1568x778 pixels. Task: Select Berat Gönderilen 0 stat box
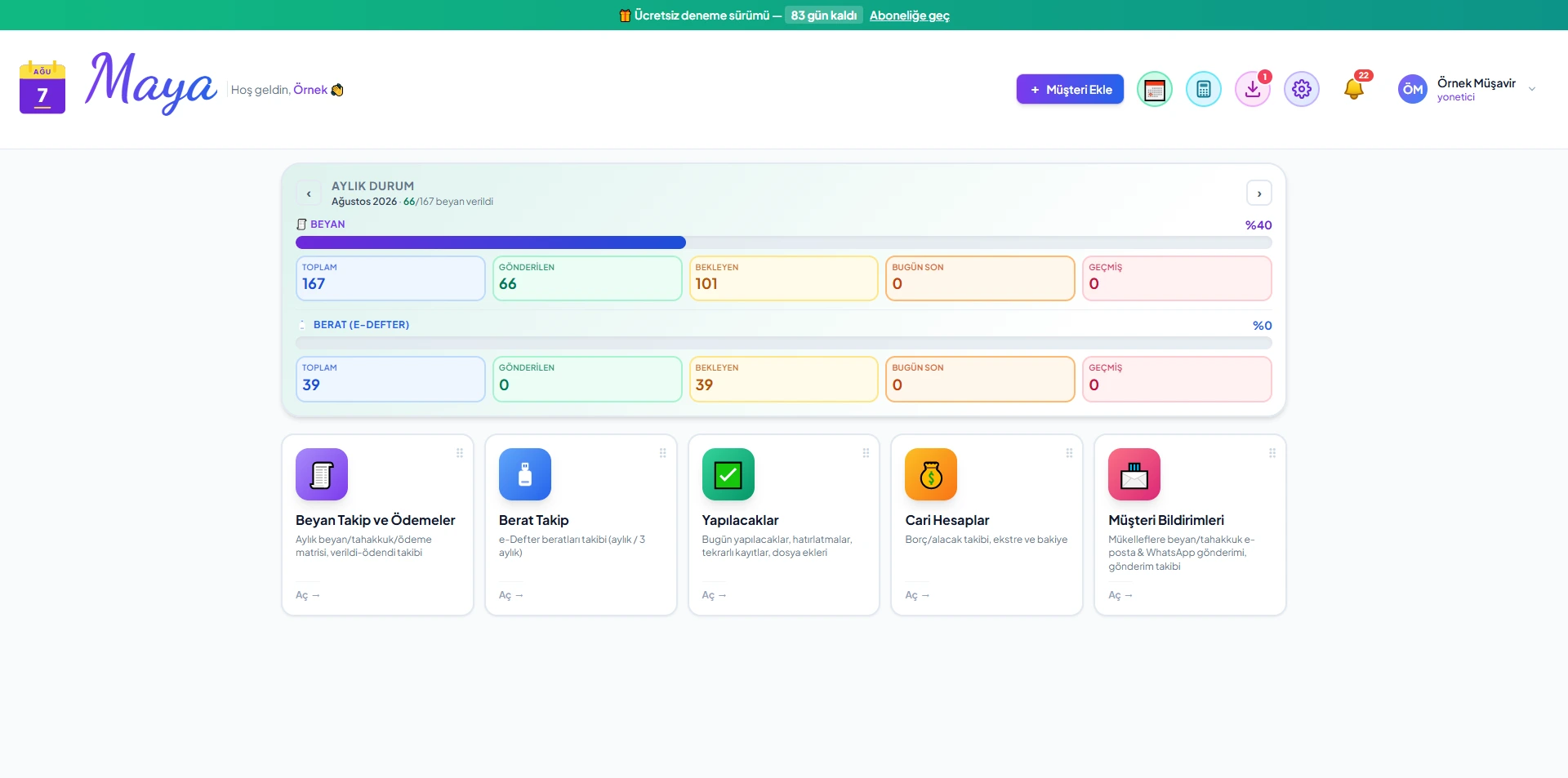tap(587, 379)
